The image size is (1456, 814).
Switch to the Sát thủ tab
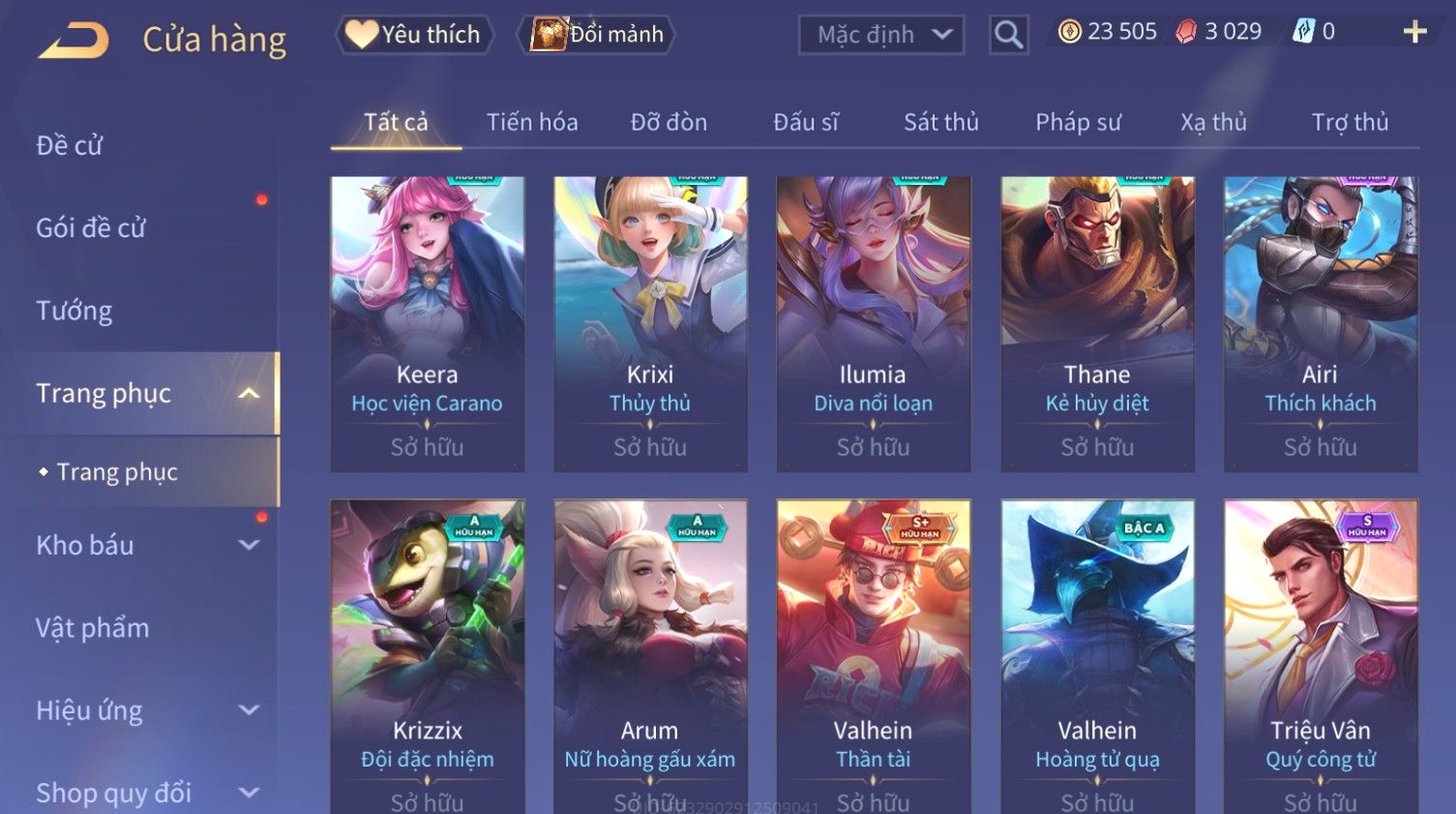[x=940, y=122]
